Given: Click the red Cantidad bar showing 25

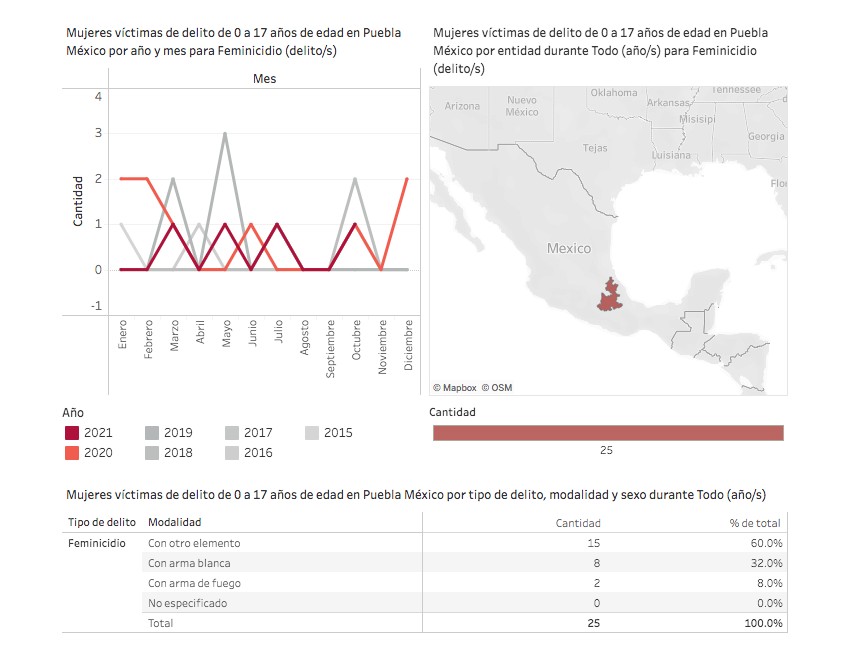Looking at the screenshot, I should click(607, 432).
